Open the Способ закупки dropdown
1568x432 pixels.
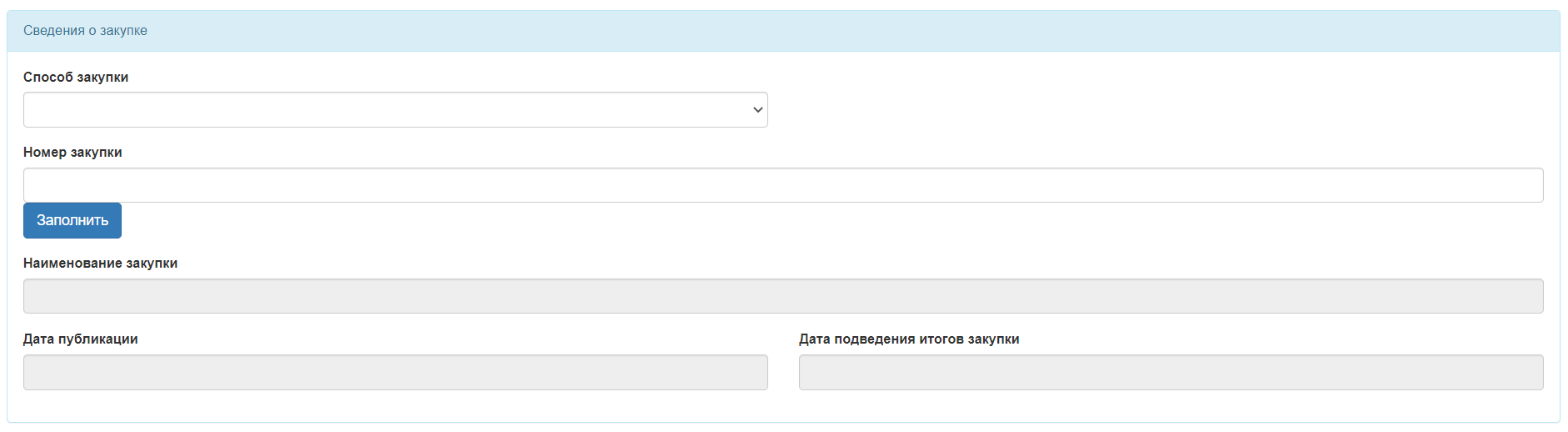pos(395,110)
